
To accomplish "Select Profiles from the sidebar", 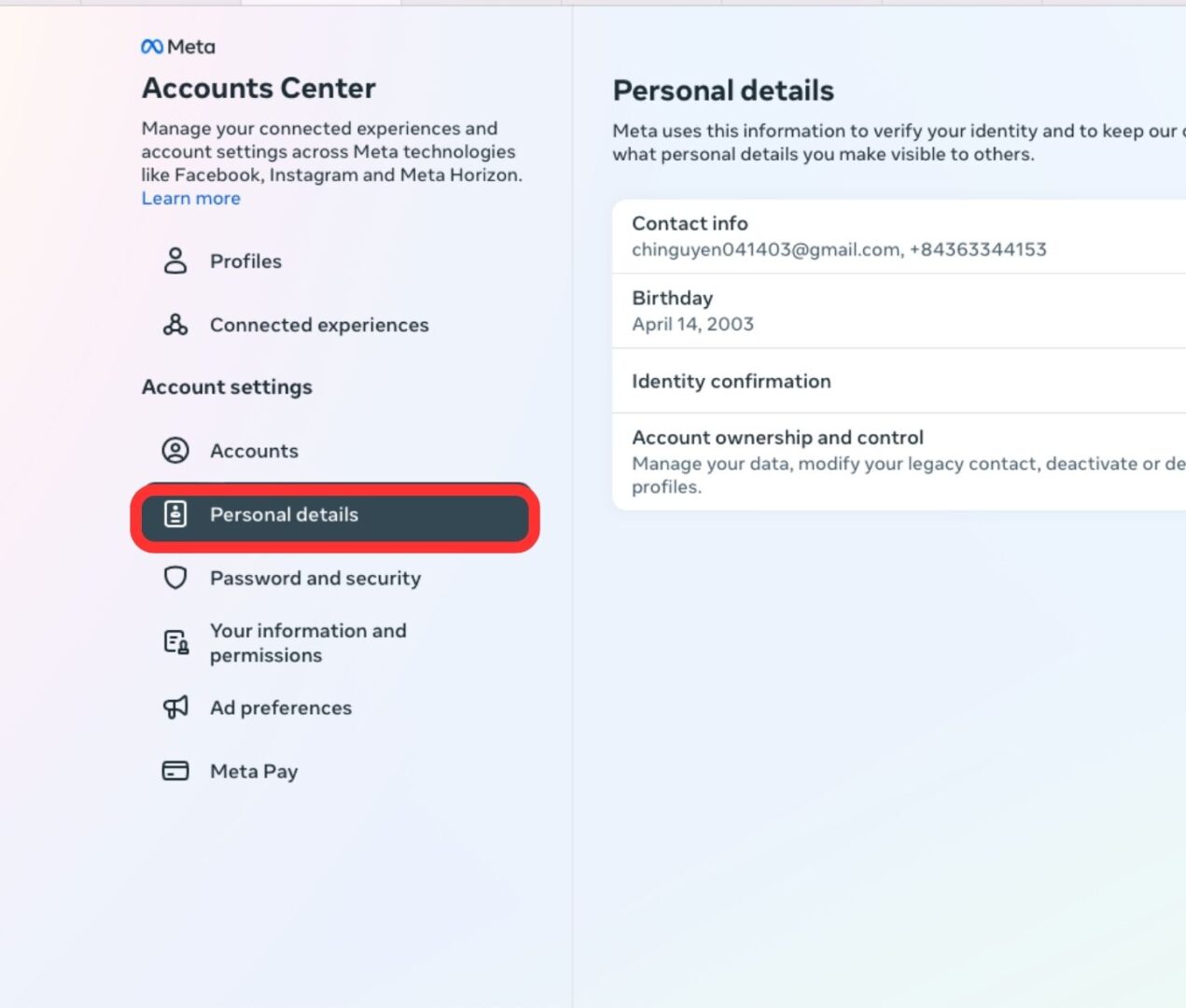I will (x=245, y=261).
